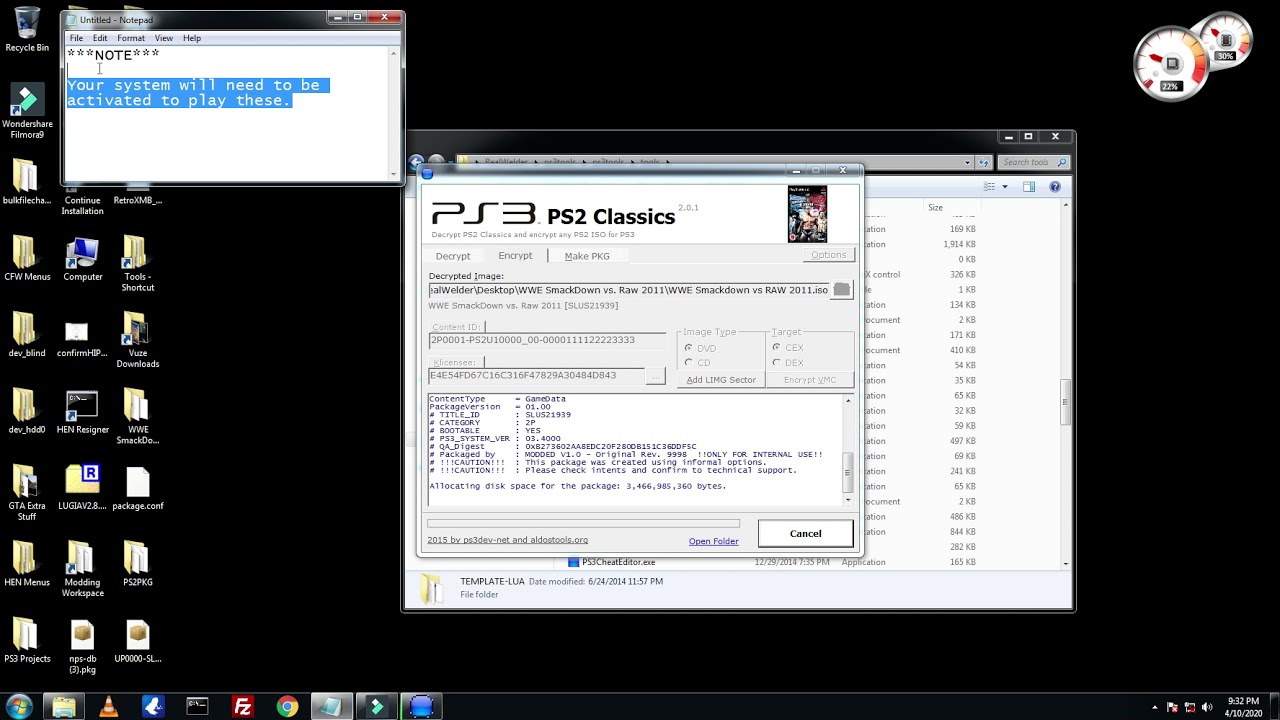
Task: Select the CD image type radio button
Action: [x=688, y=362]
